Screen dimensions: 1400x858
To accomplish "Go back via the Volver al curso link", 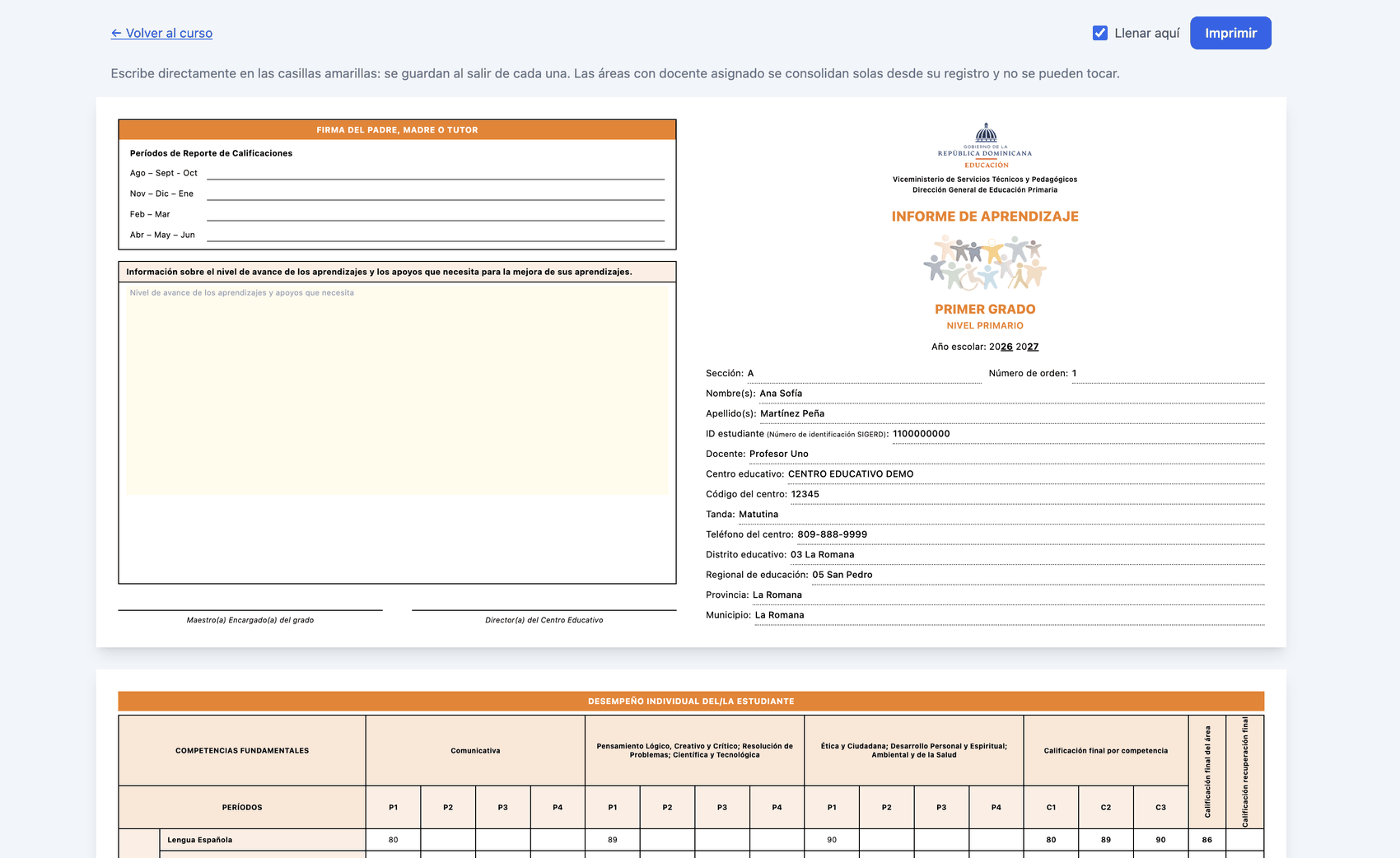I will click(161, 33).
